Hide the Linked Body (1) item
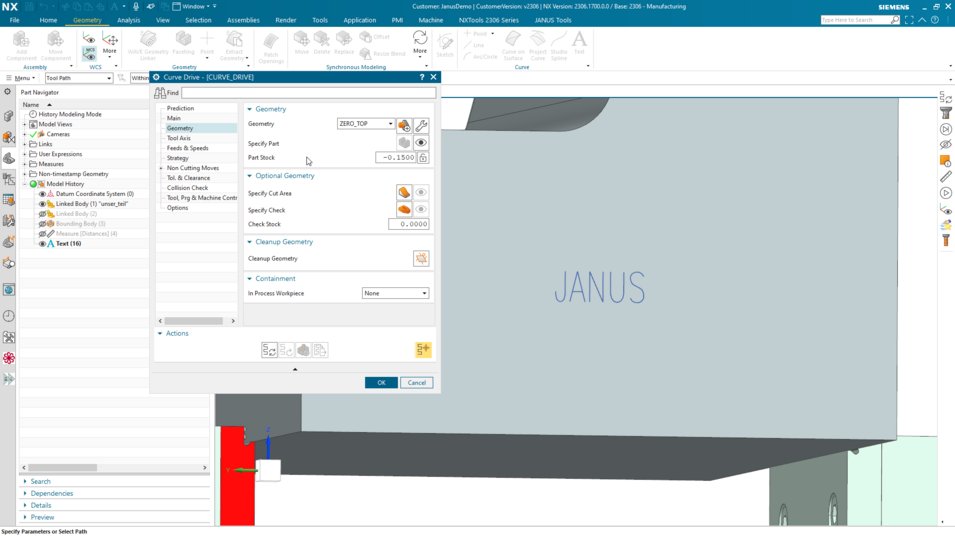 point(43,204)
